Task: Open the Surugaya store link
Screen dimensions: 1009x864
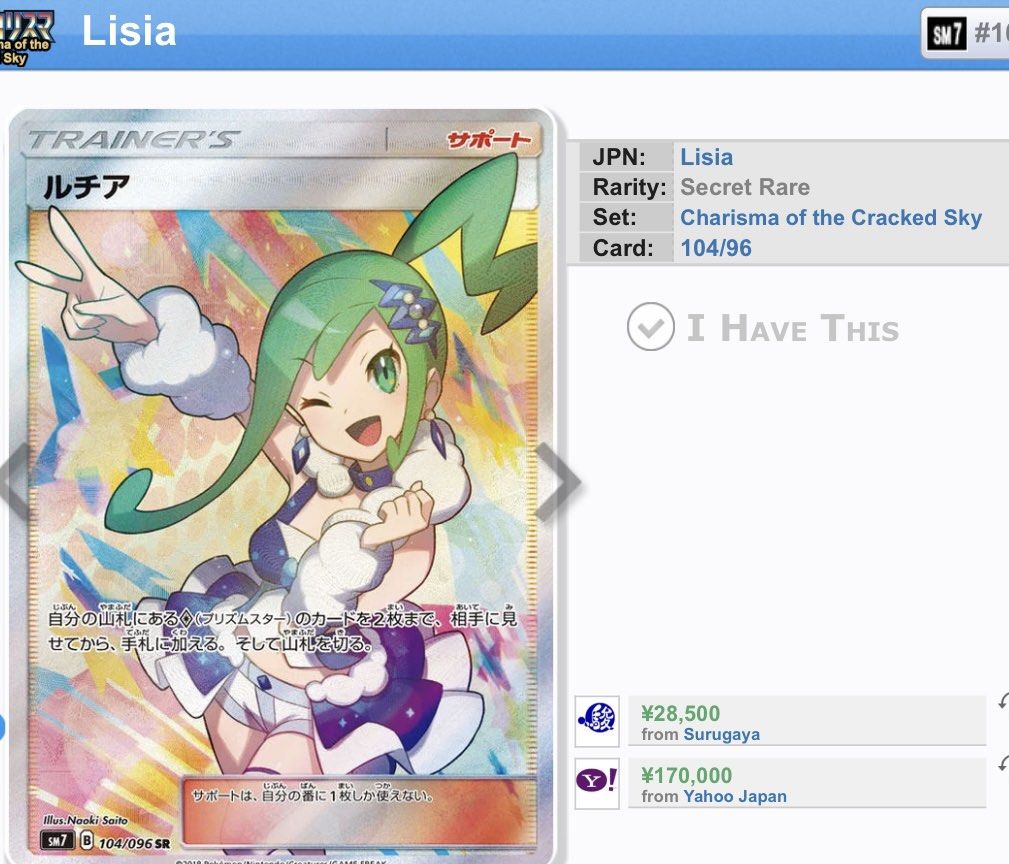Action: point(721,734)
